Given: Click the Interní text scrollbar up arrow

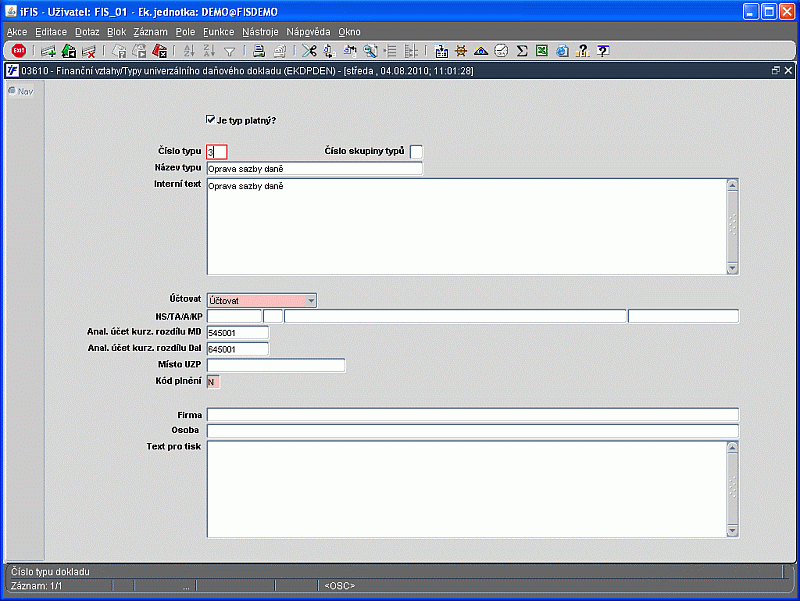Looking at the screenshot, I should (733, 185).
